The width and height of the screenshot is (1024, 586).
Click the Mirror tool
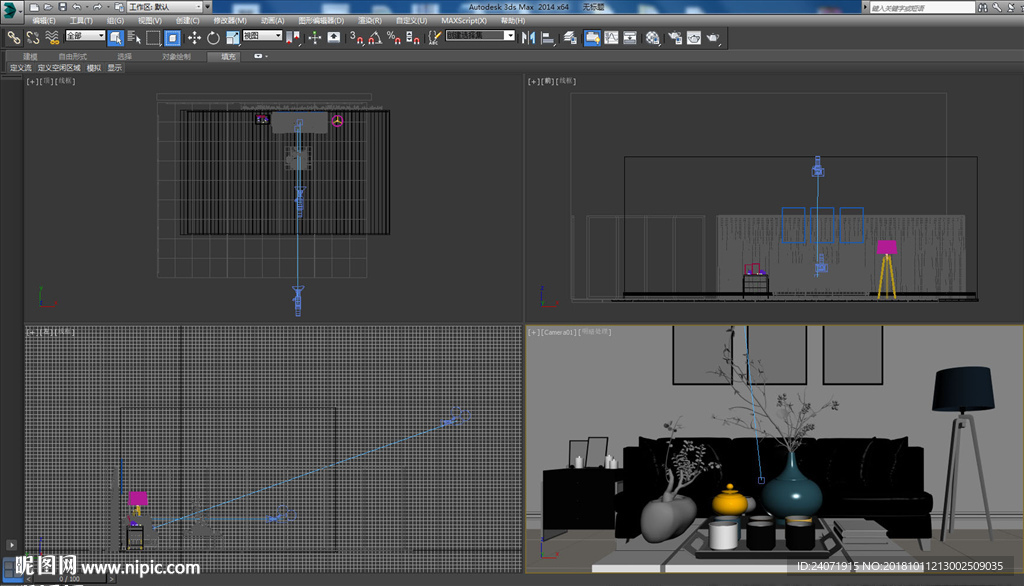pyautogui.click(x=528, y=38)
